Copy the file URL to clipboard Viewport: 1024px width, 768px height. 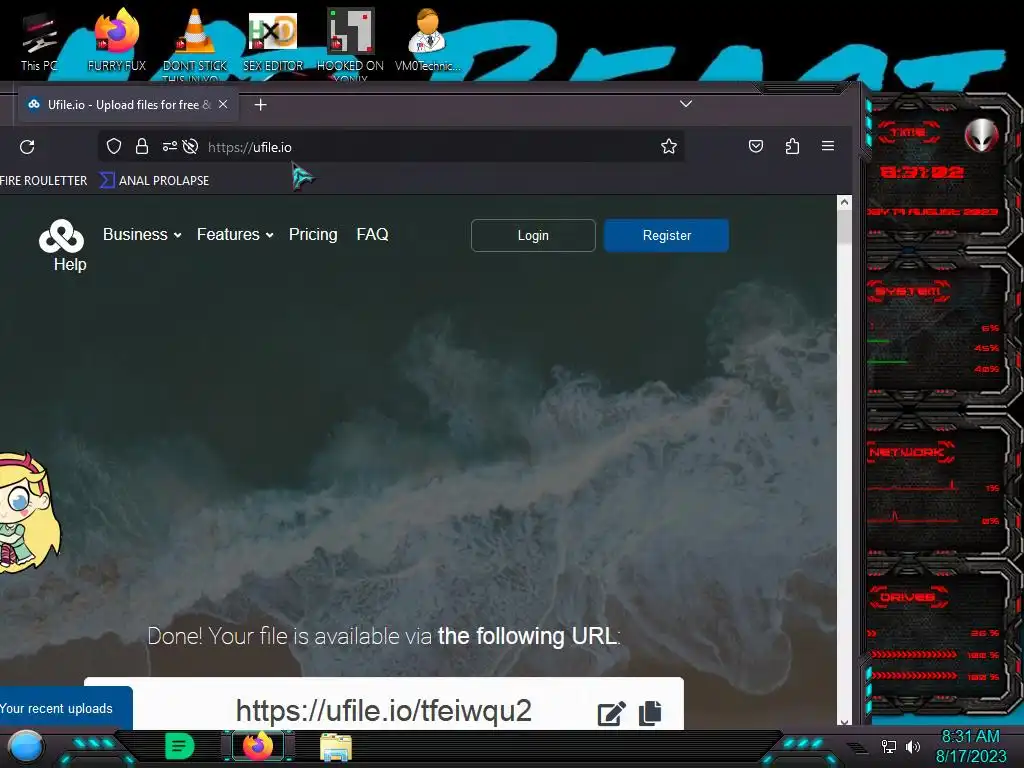pos(650,712)
